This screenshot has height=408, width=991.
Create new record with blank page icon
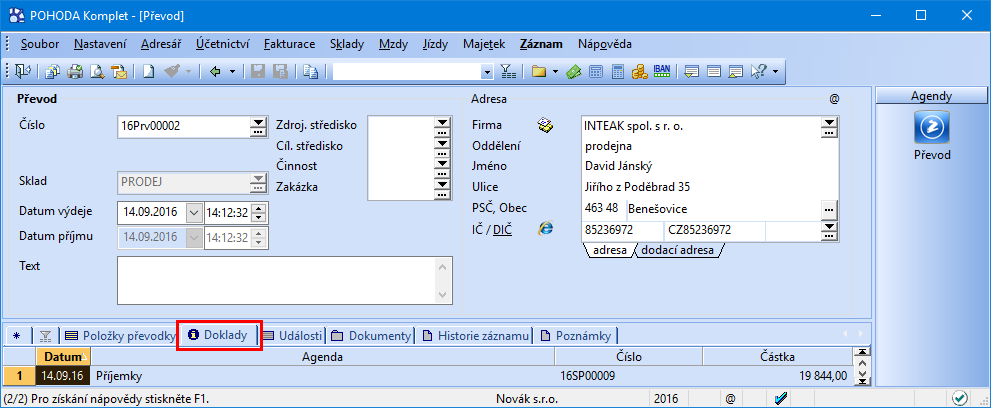[148, 71]
